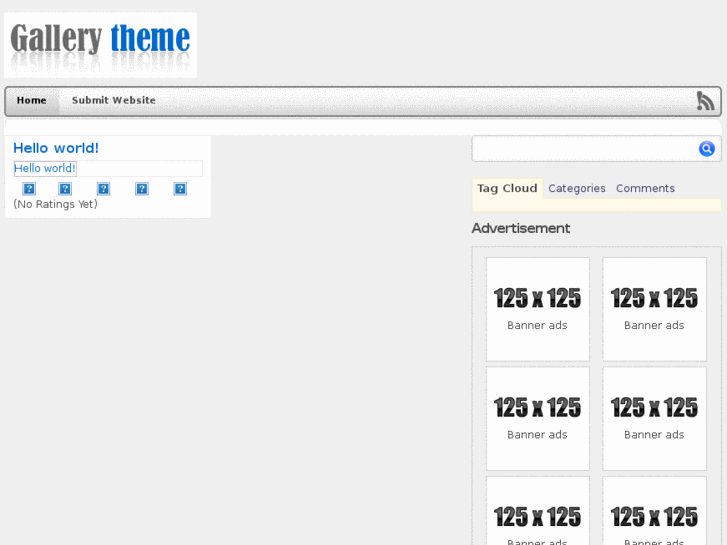Click the (No Ratings Yet) text
The height and width of the screenshot is (545, 727).
55,204
